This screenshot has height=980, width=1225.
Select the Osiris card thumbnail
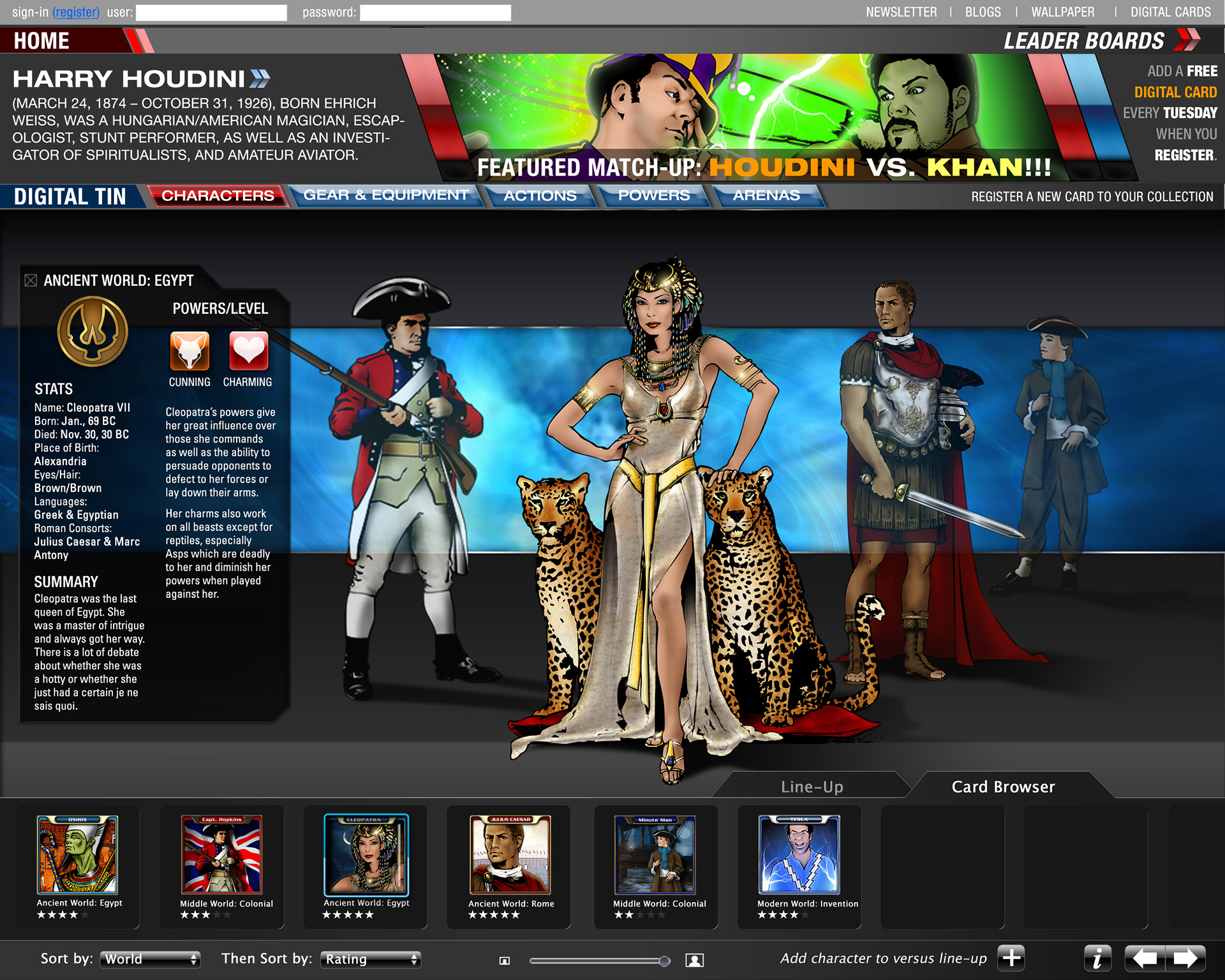click(77, 854)
